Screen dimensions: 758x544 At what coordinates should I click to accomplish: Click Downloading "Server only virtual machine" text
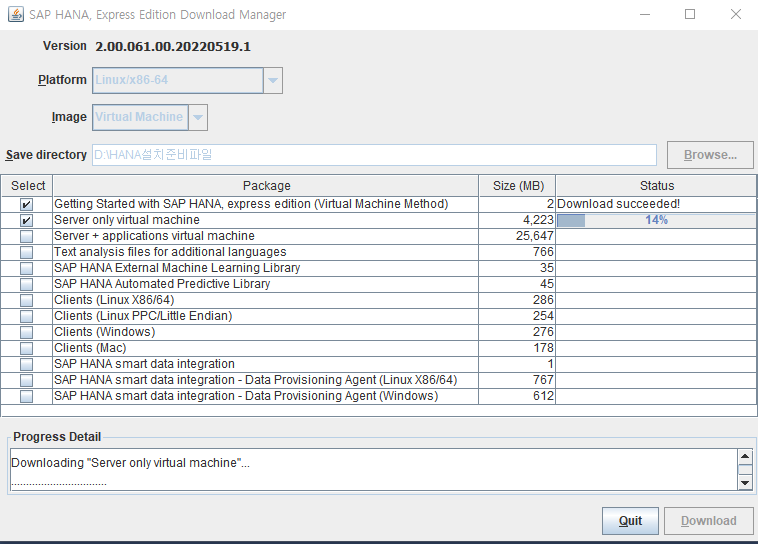click(x=130, y=463)
